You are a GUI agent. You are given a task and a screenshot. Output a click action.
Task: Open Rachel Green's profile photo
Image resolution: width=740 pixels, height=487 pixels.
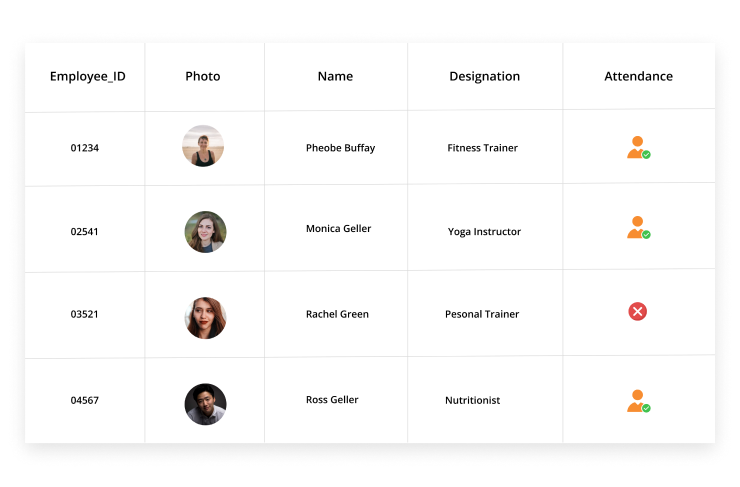205,318
